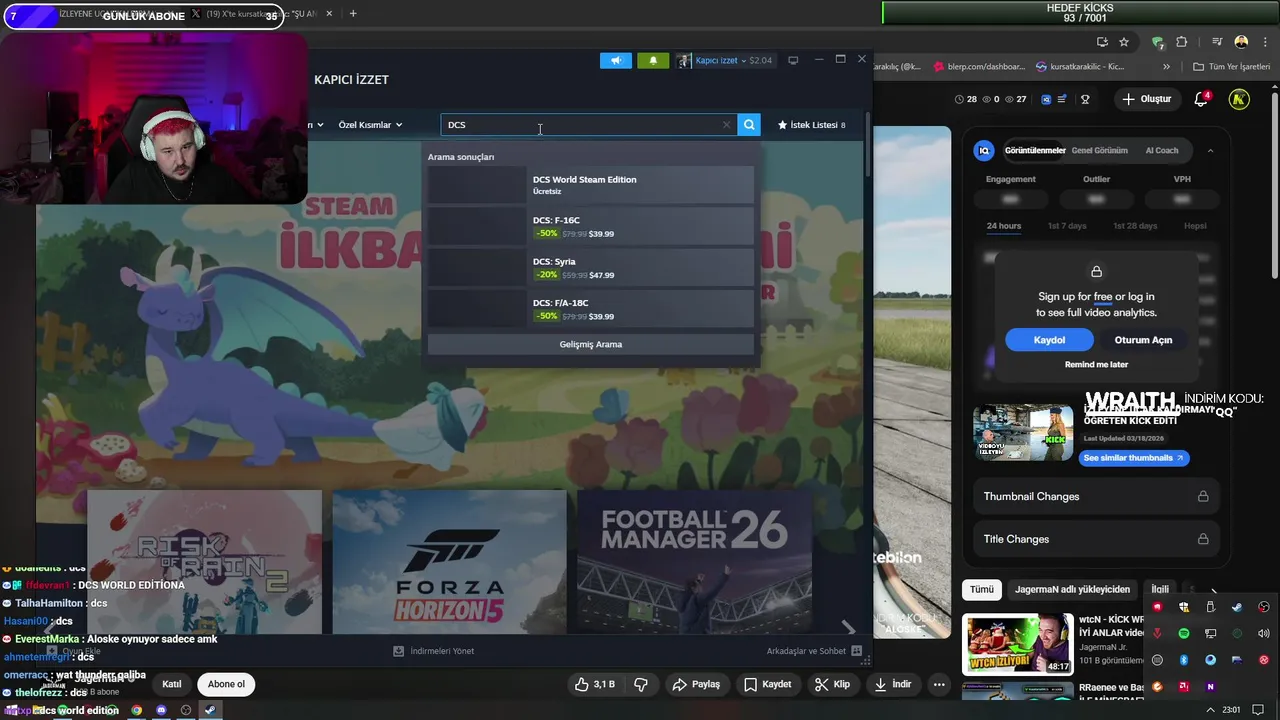Click the green shield extension icon
Image resolution: width=1280 pixels, height=720 pixels.
pyautogui.click(x=1158, y=42)
